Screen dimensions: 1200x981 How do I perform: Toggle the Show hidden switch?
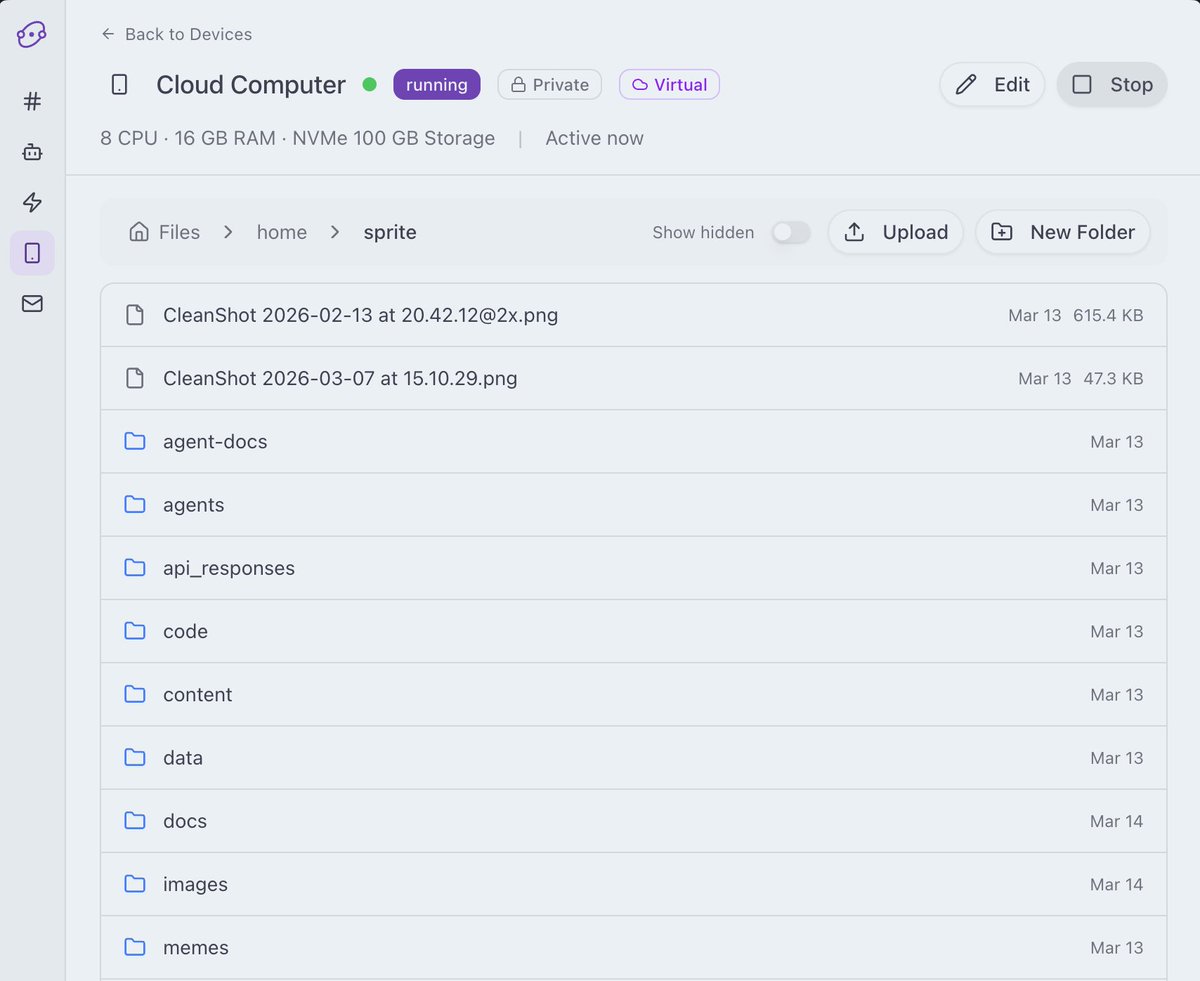coord(791,232)
